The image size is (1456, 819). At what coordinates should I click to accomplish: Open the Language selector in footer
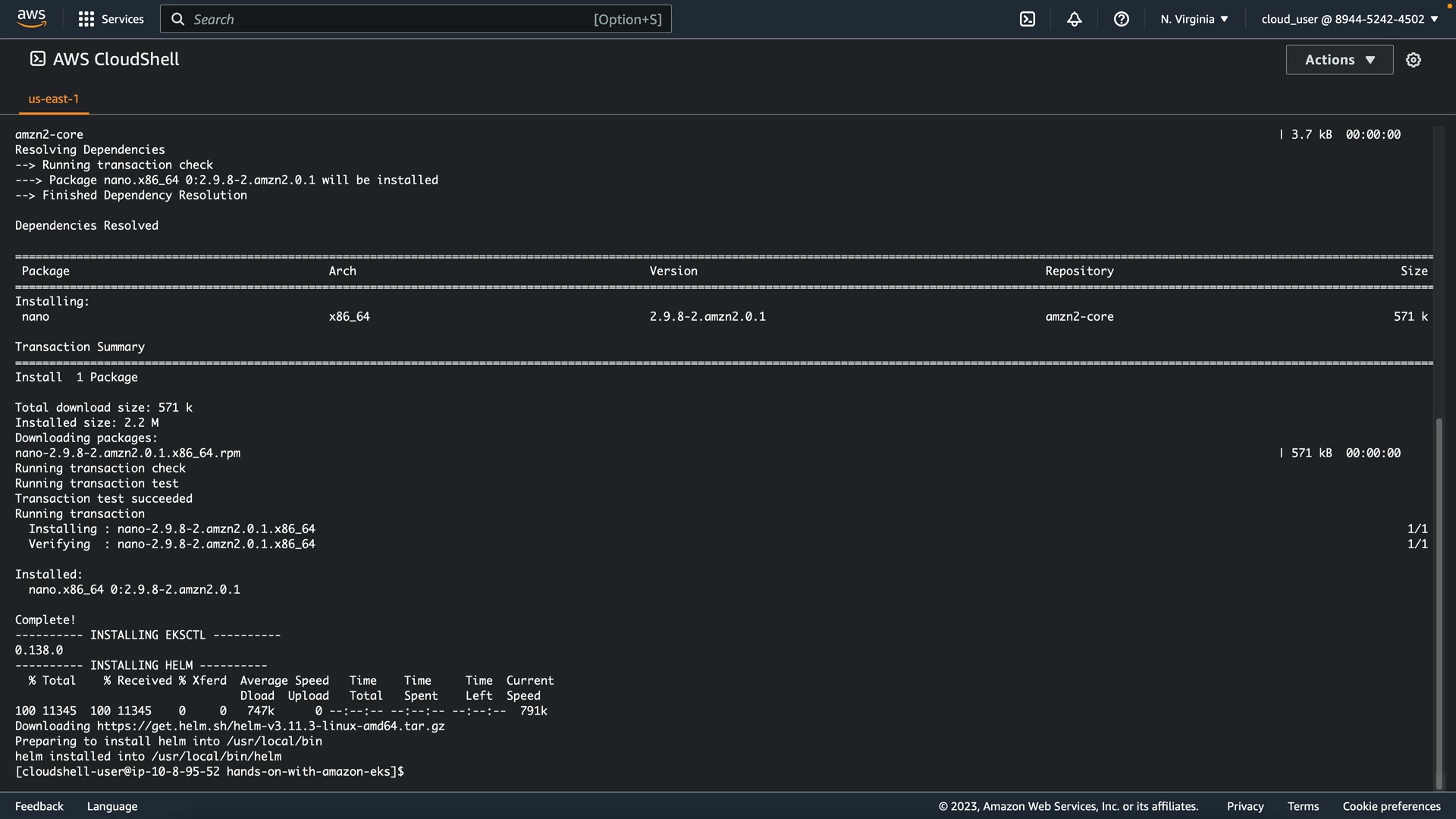click(x=112, y=806)
